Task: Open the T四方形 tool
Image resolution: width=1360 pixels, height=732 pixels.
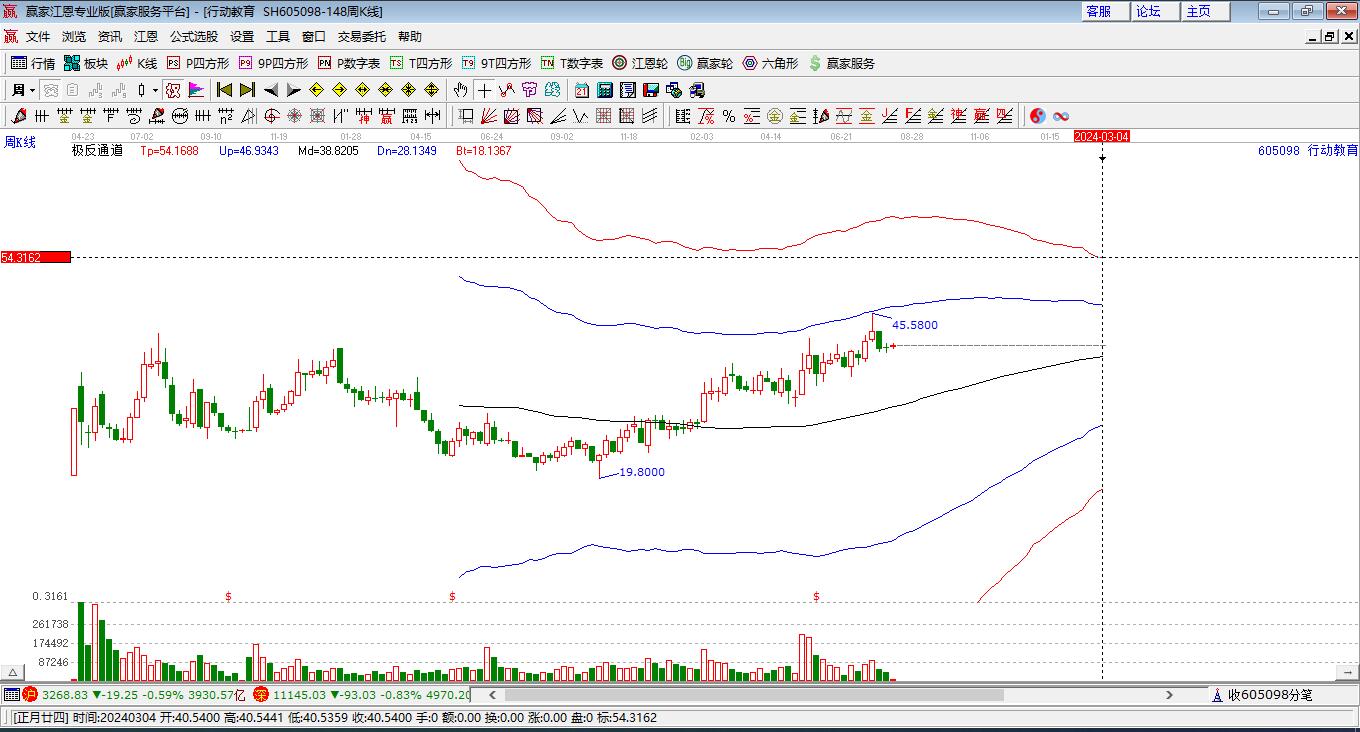Action: (421, 63)
